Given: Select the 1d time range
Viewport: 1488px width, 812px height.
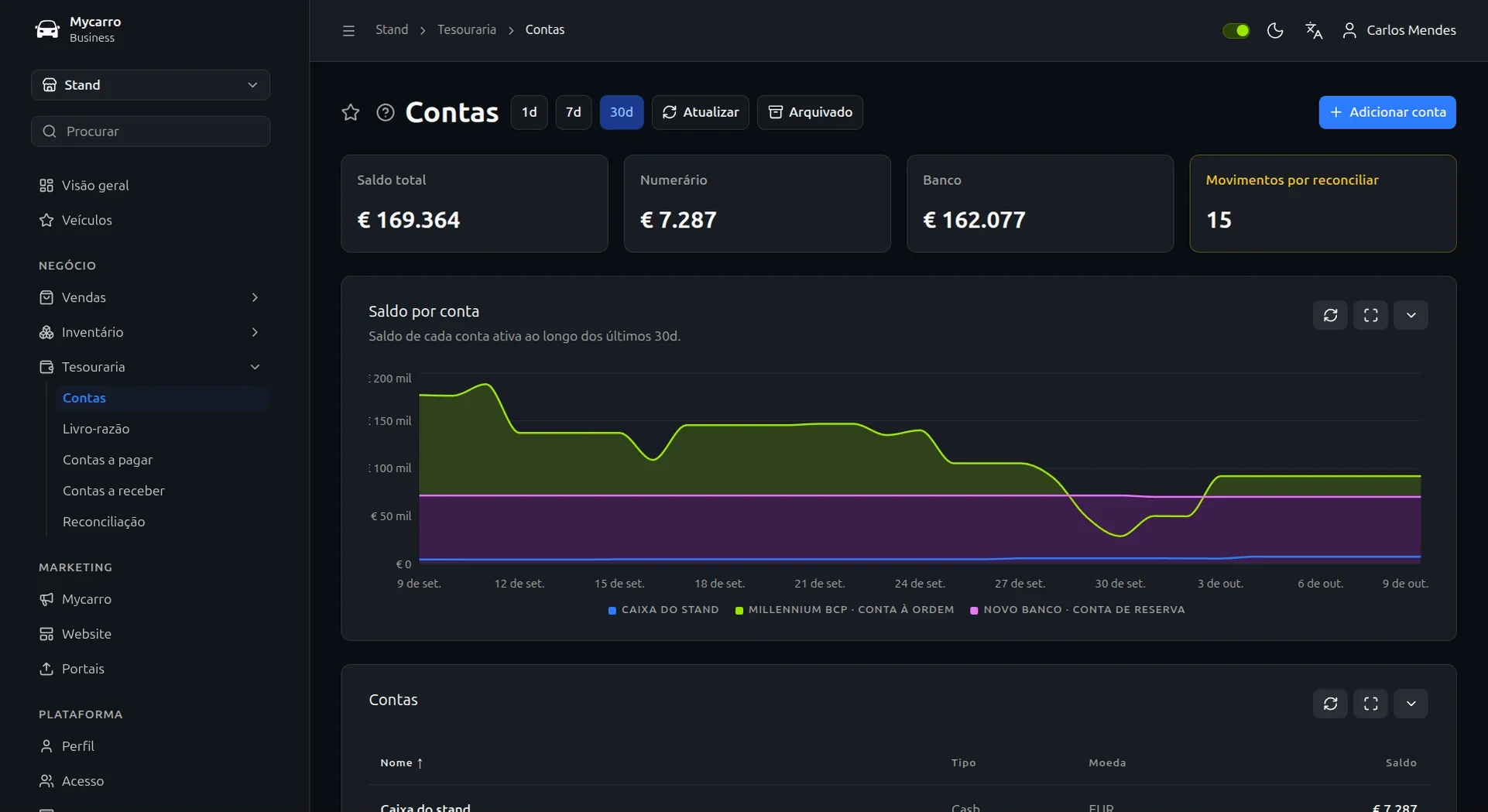Looking at the screenshot, I should coord(529,112).
